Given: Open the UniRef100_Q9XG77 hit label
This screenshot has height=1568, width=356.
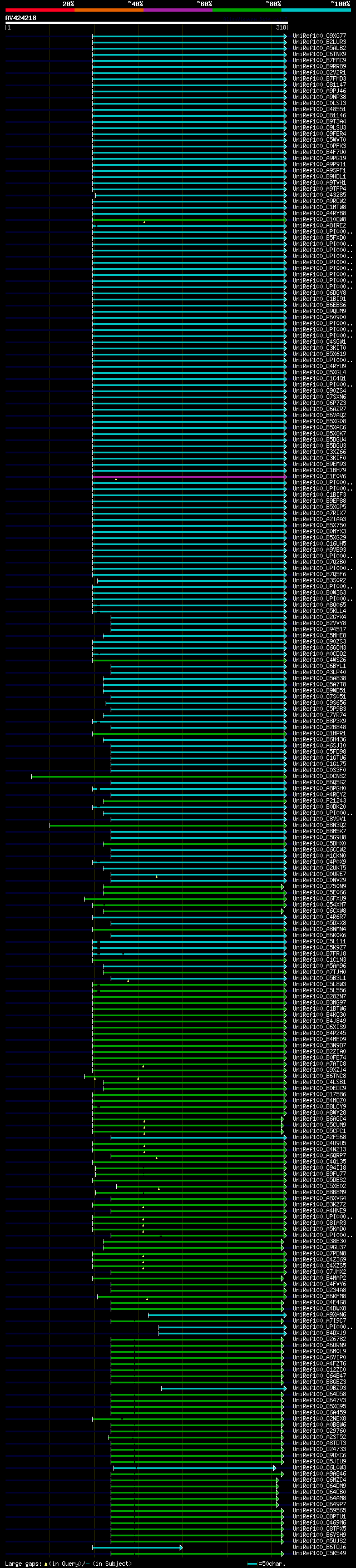Looking at the screenshot, I should [319, 36].
